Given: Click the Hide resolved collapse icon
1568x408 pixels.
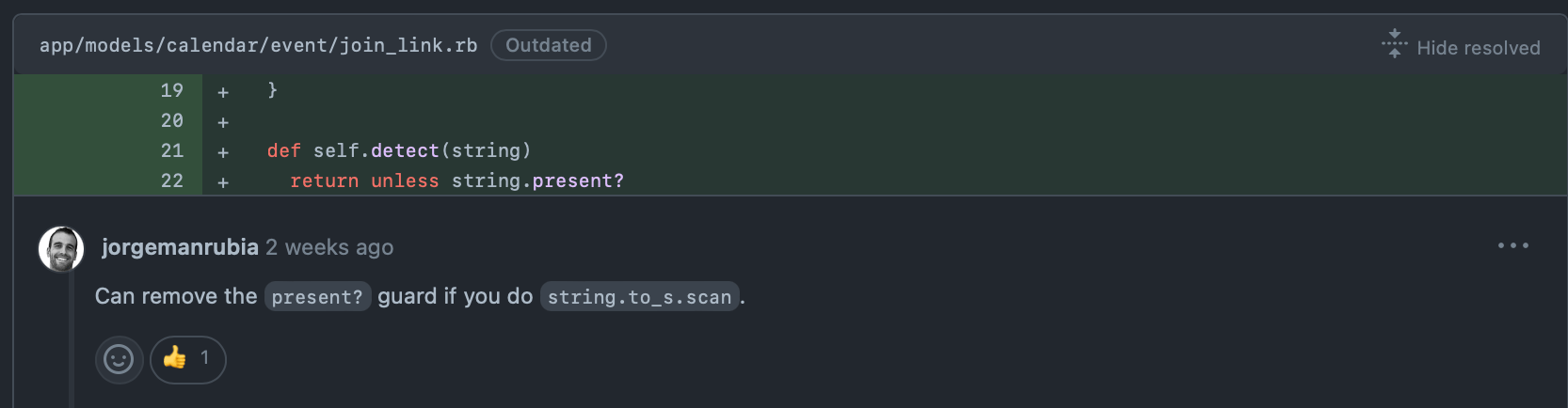Looking at the screenshot, I should pos(1394,44).
